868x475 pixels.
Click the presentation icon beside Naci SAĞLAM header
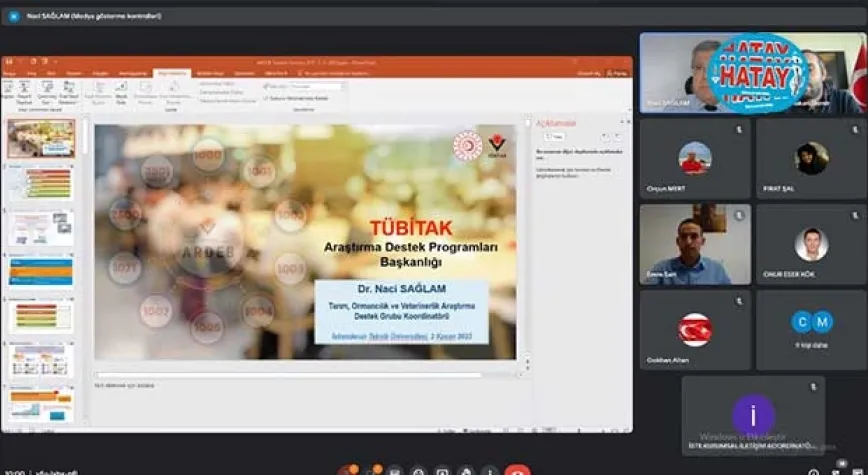14,17
